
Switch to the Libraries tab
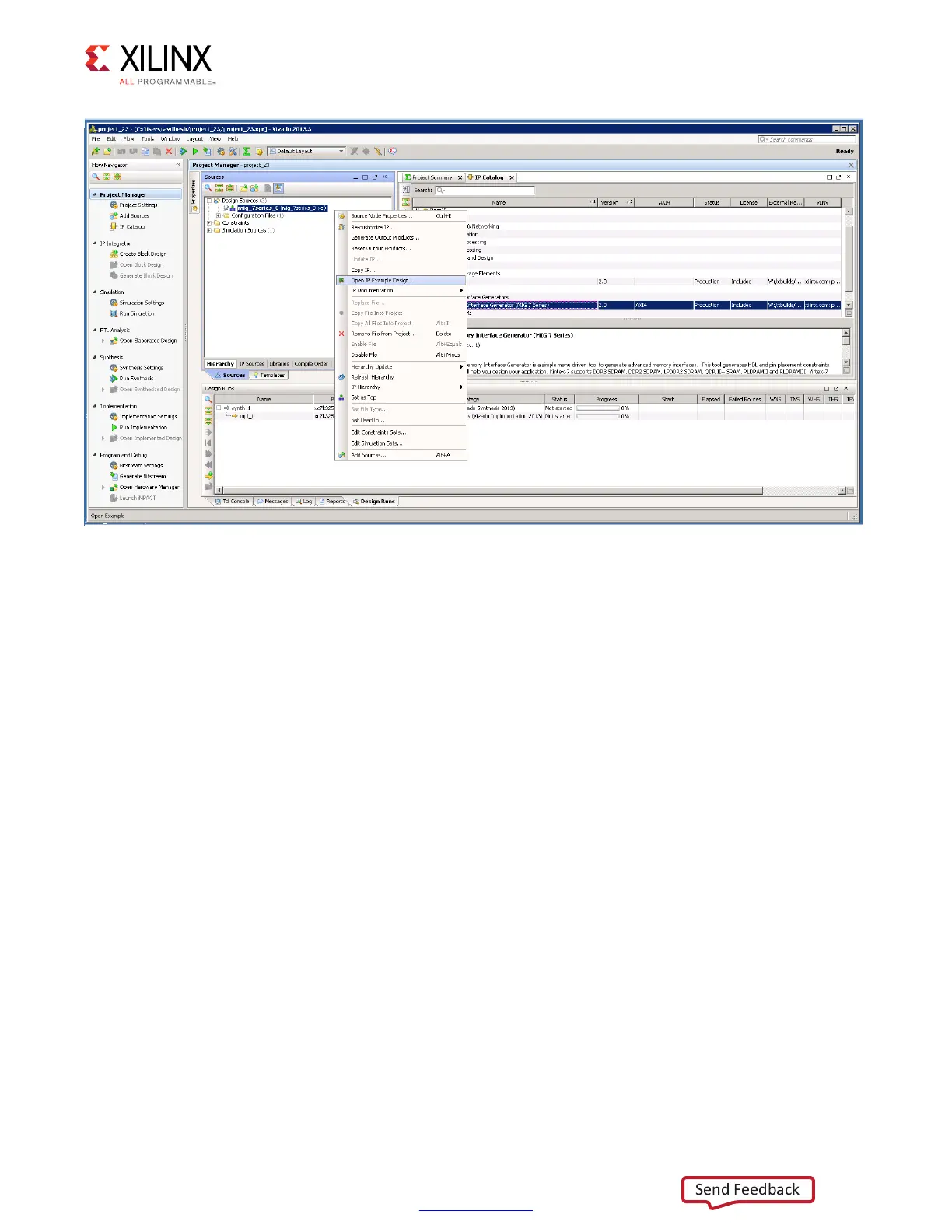pos(280,364)
